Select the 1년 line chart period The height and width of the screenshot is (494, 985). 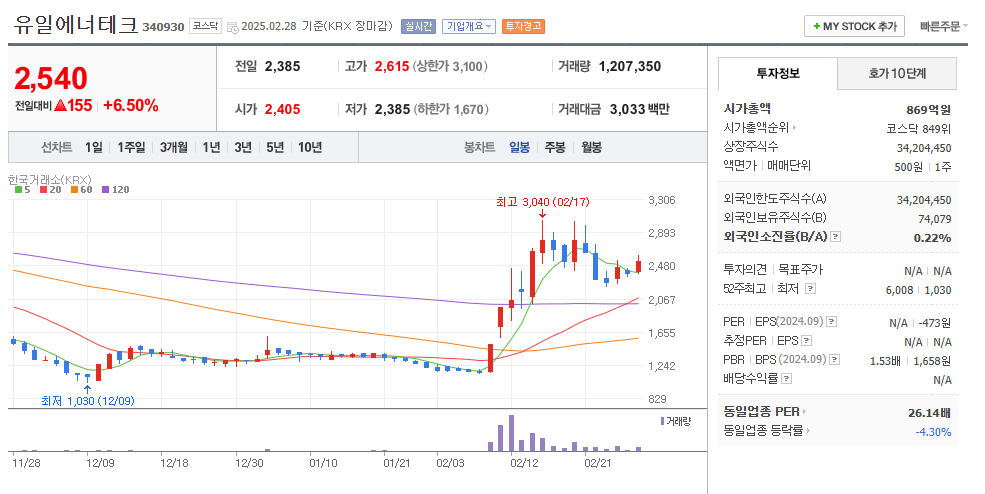click(211, 147)
